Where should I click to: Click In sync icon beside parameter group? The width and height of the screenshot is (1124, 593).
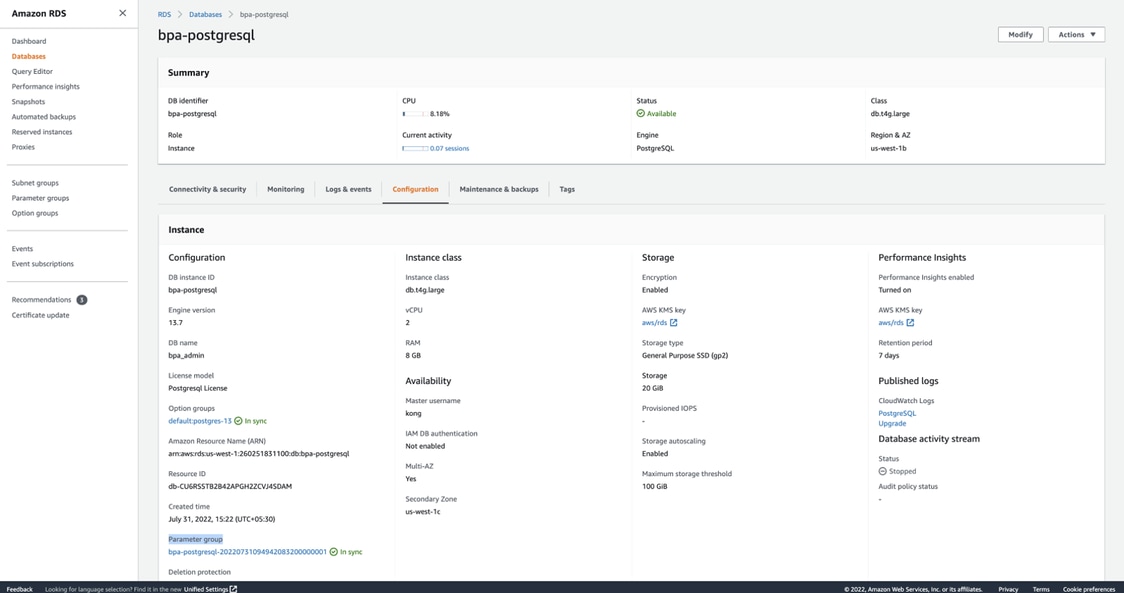coord(333,552)
